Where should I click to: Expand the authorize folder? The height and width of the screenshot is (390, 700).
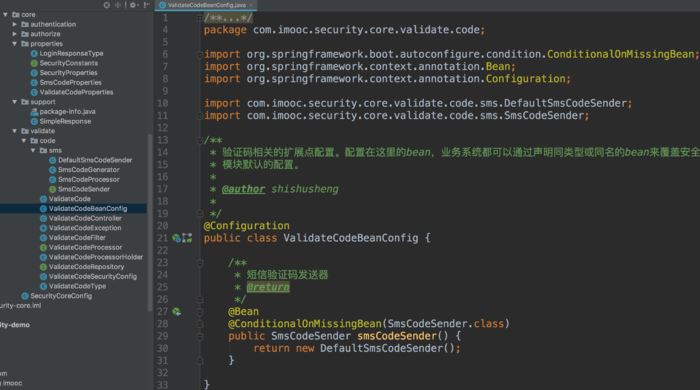pos(15,34)
